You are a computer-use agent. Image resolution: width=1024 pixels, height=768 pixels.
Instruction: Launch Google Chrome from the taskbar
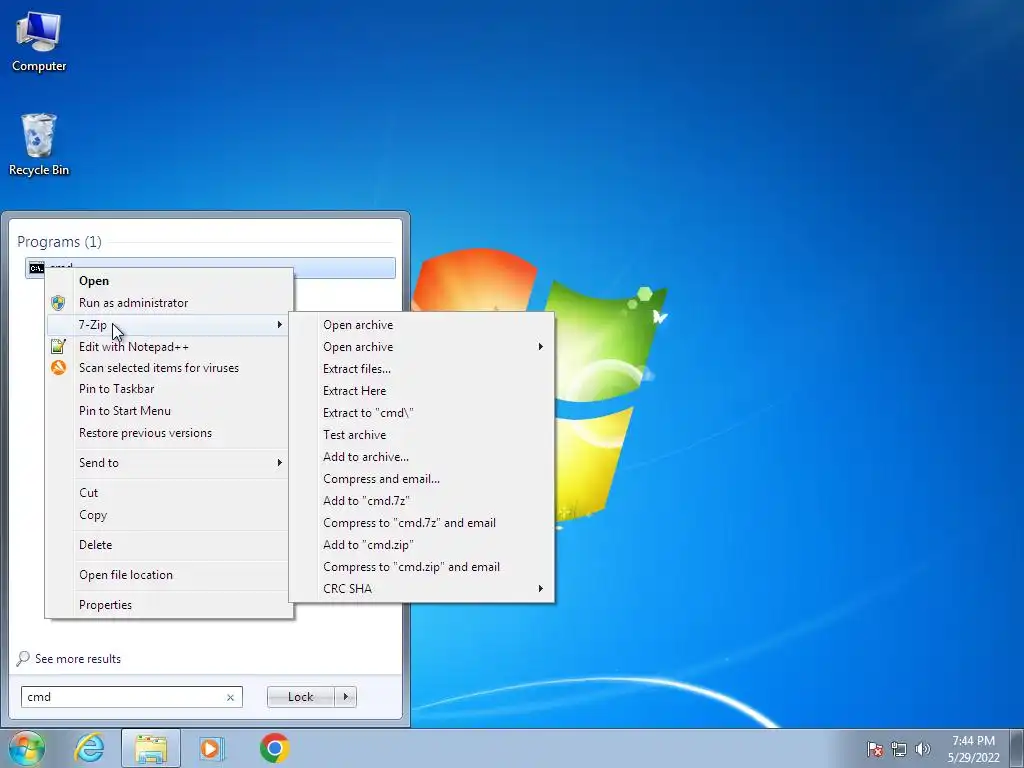coord(274,748)
